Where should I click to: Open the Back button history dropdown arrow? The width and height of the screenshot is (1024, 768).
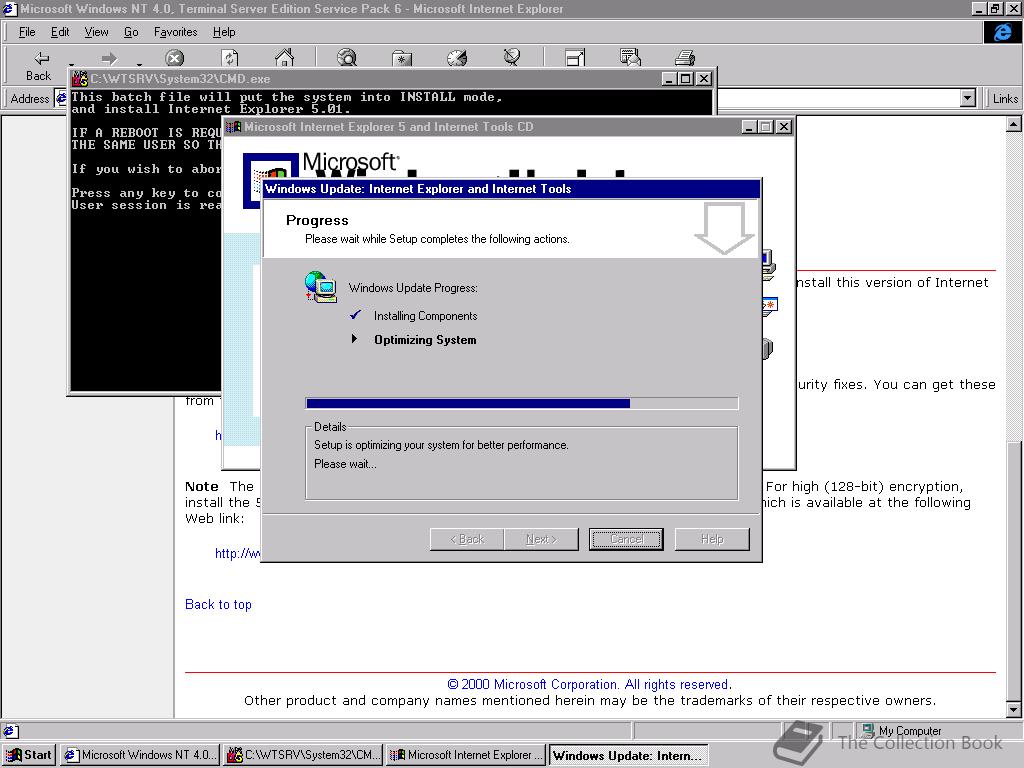click(x=72, y=64)
